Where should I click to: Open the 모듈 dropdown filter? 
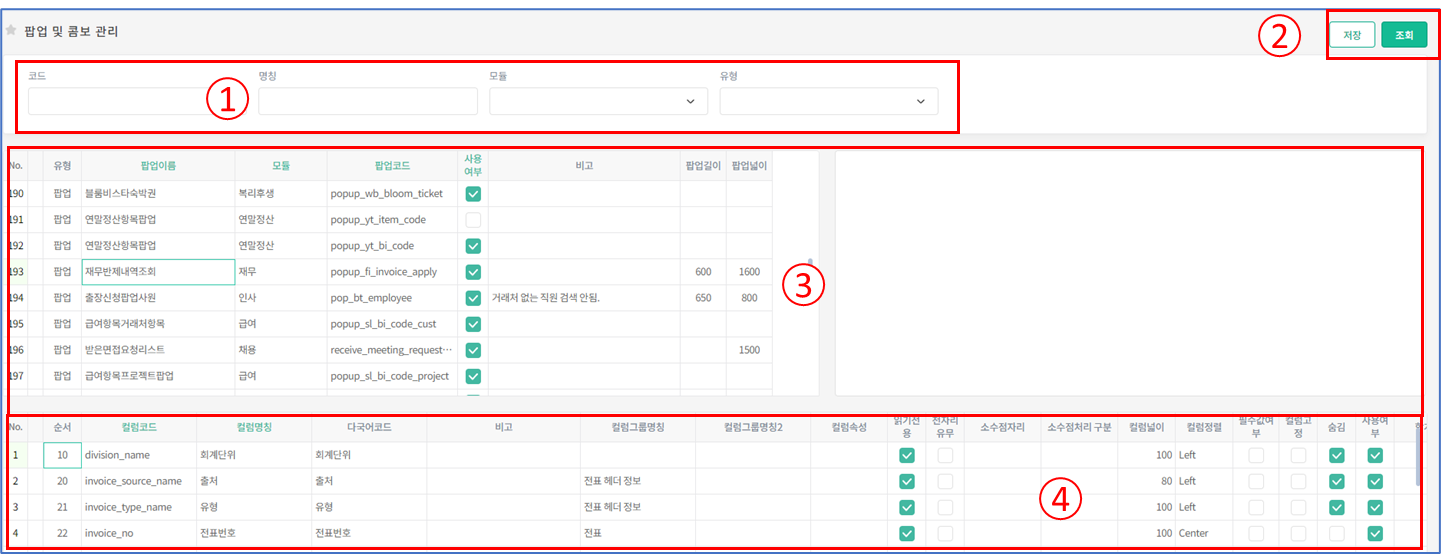pyautogui.click(x=598, y=101)
